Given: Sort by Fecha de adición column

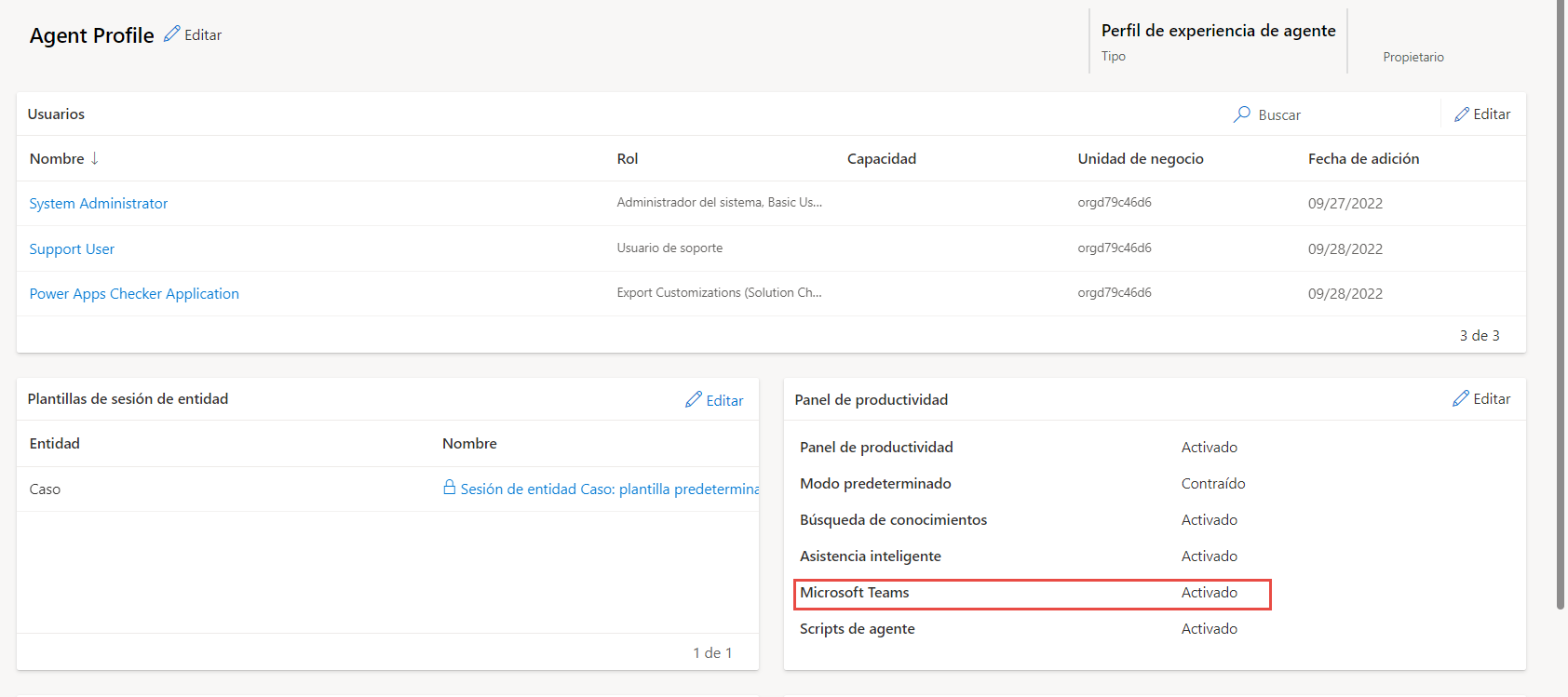Looking at the screenshot, I should click(1363, 159).
